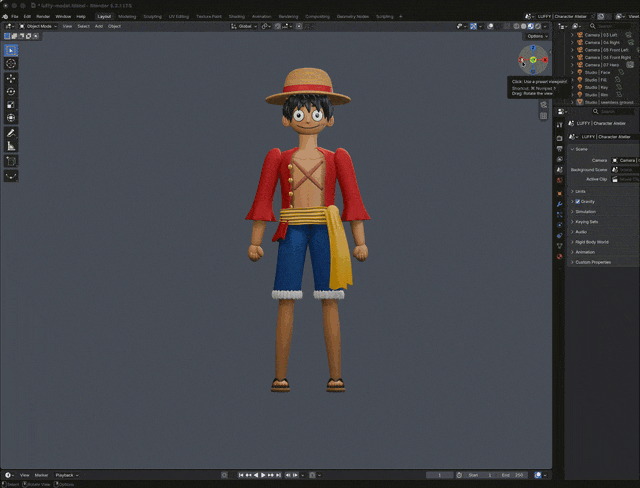The width and height of the screenshot is (640, 488).
Task: Activate the Cursor tool
Action: point(11,64)
